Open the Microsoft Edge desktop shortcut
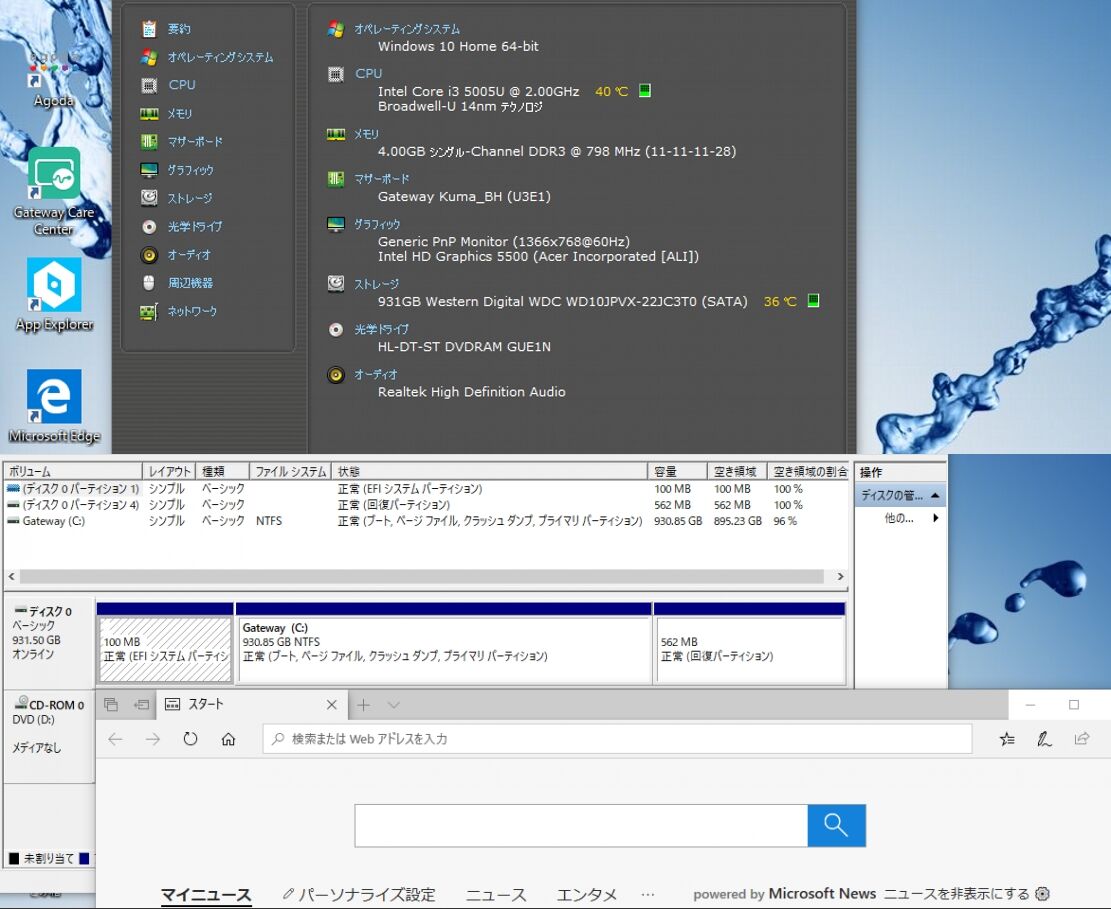This screenshot has height=909, width=1111. tap(54, 406)
